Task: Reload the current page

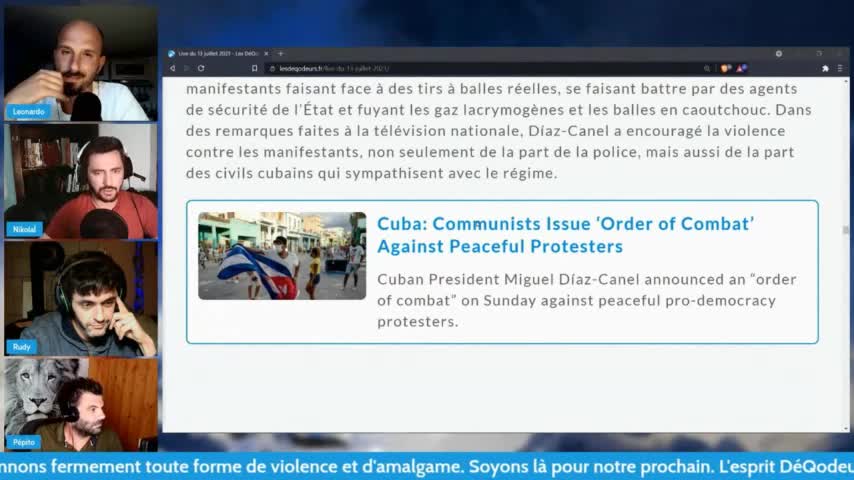Action: [x=201, y=69]
